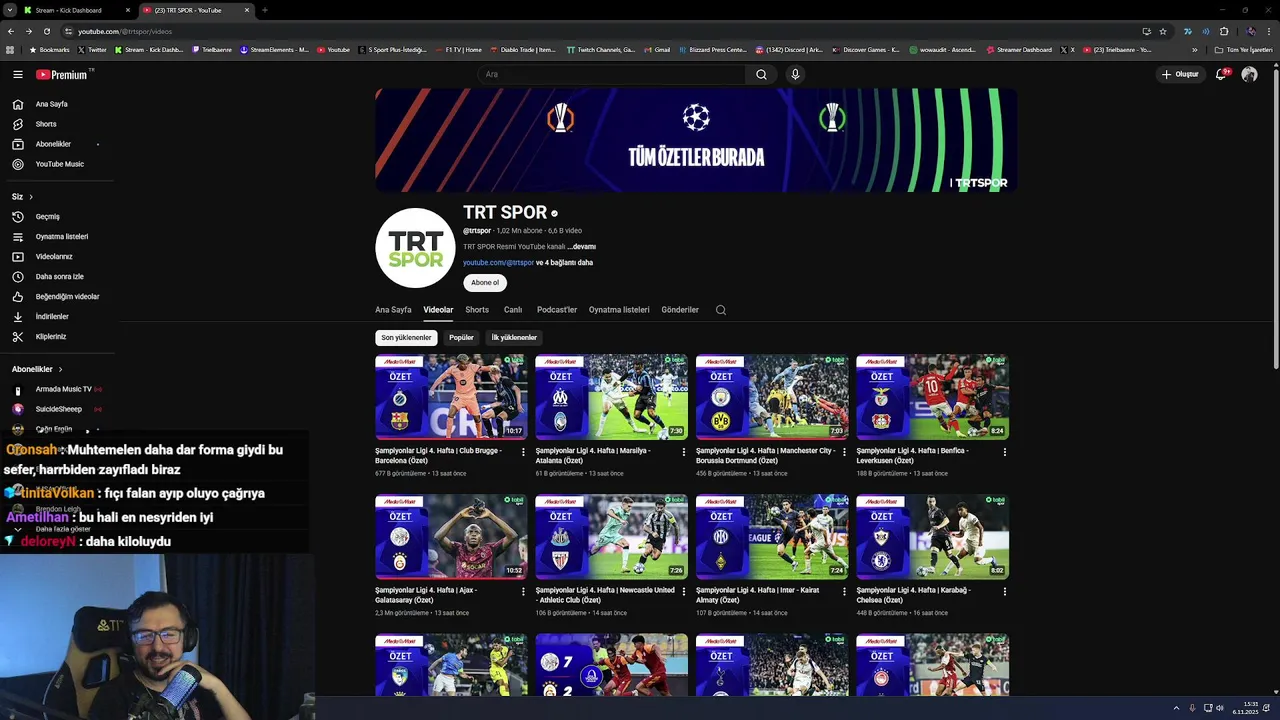Open the Oluştur create menu
The height and width of the screenshot is (720, 1280).
pos(1180,74)
